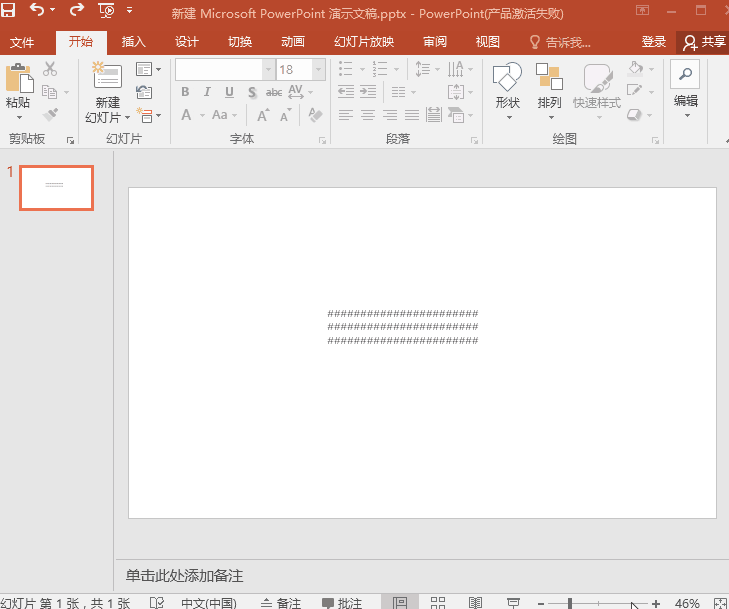Click the zoom slider in status bar
The height and width of the screenshot is (609, 729).
570,603
